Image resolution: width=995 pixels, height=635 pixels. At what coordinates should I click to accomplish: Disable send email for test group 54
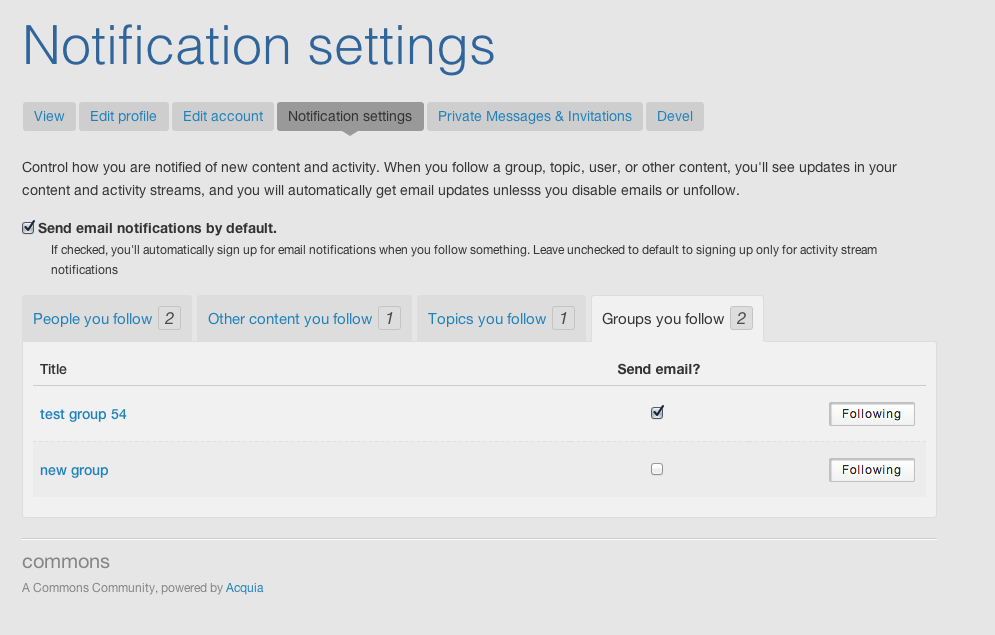[657, 412]
